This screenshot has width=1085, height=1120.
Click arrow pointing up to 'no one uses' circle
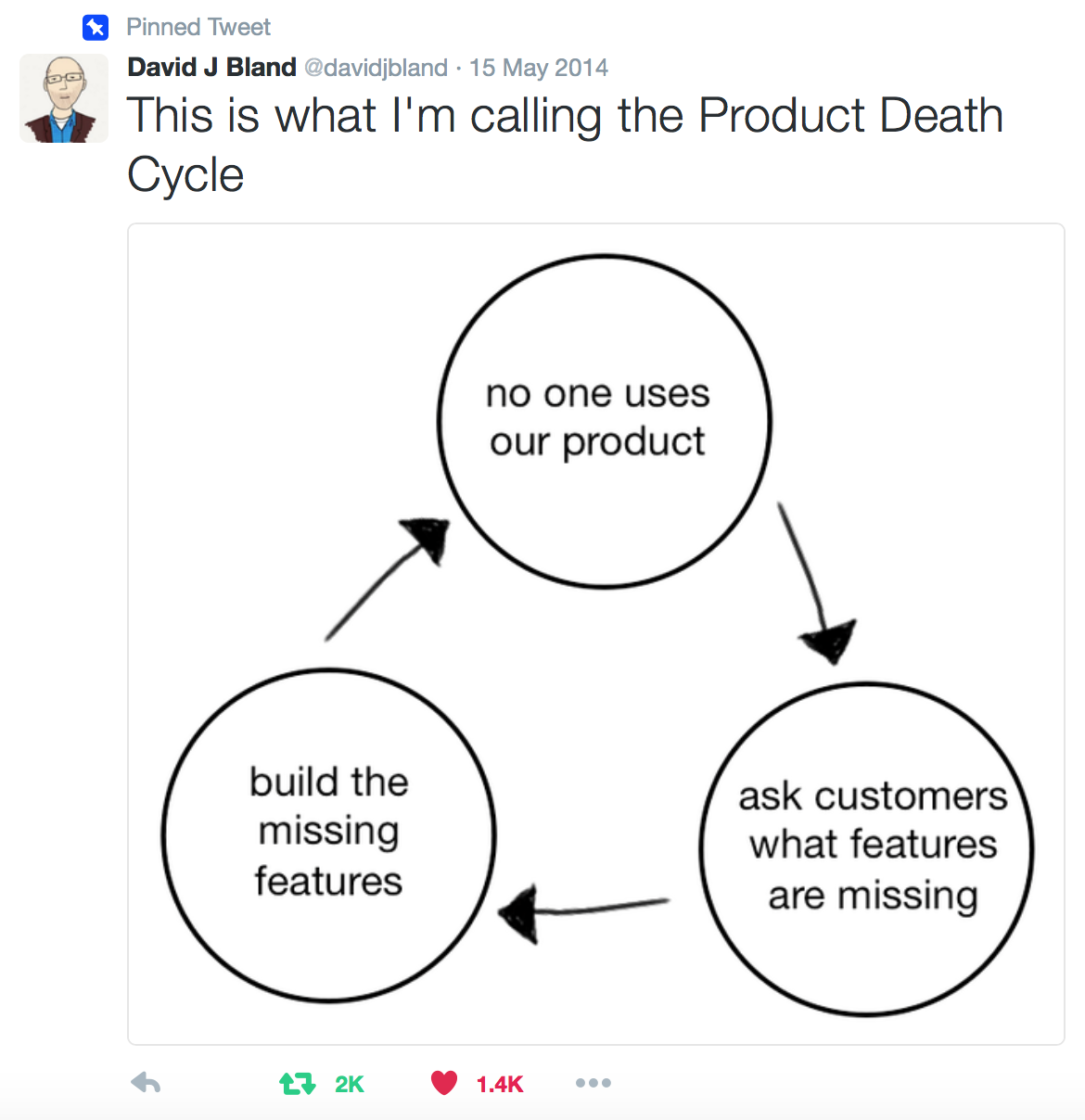(x=388, y=579)
